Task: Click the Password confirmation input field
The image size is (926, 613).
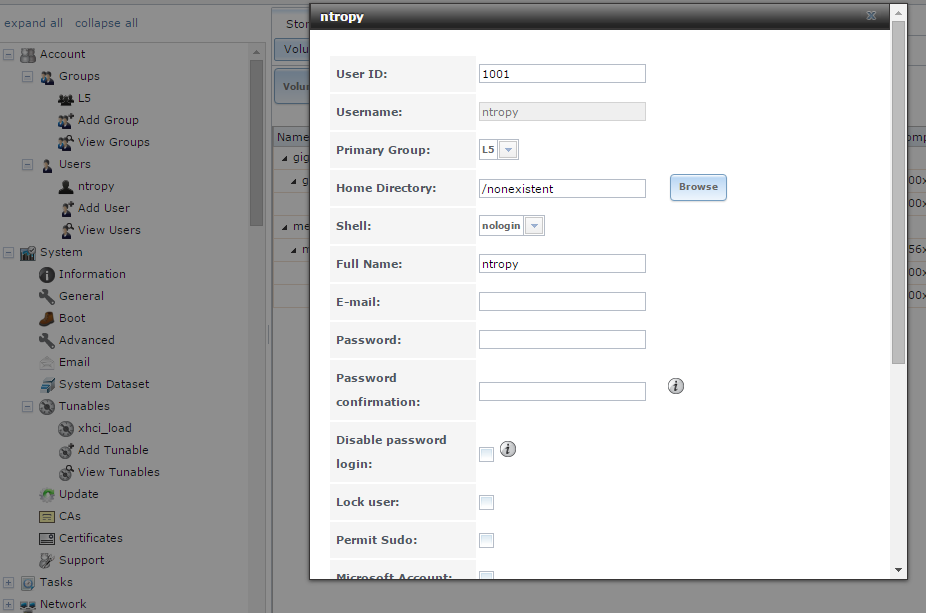Action: [562, 392]
